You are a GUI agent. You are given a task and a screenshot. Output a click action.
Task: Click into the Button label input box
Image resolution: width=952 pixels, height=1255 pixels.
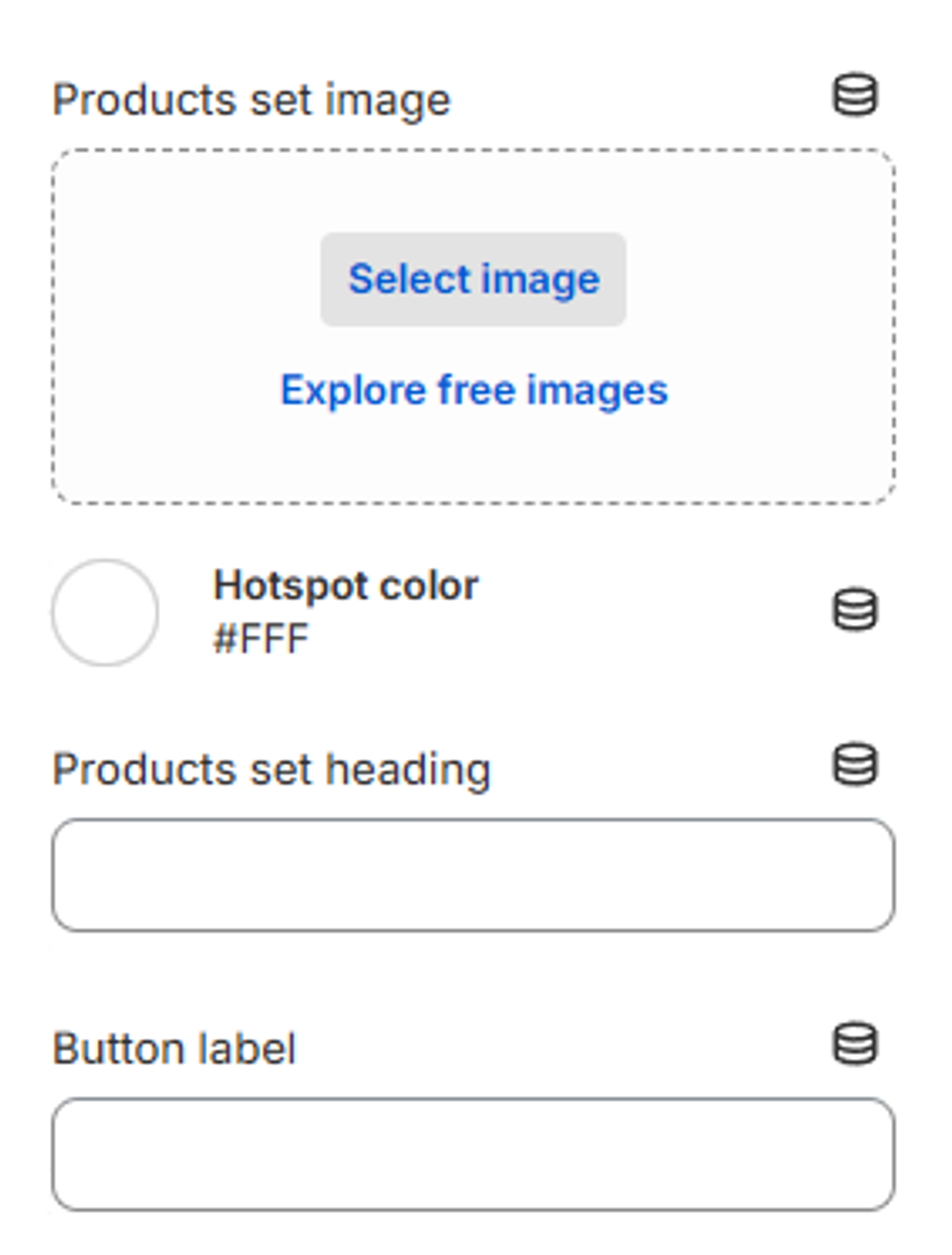[x=473, y=1154]
